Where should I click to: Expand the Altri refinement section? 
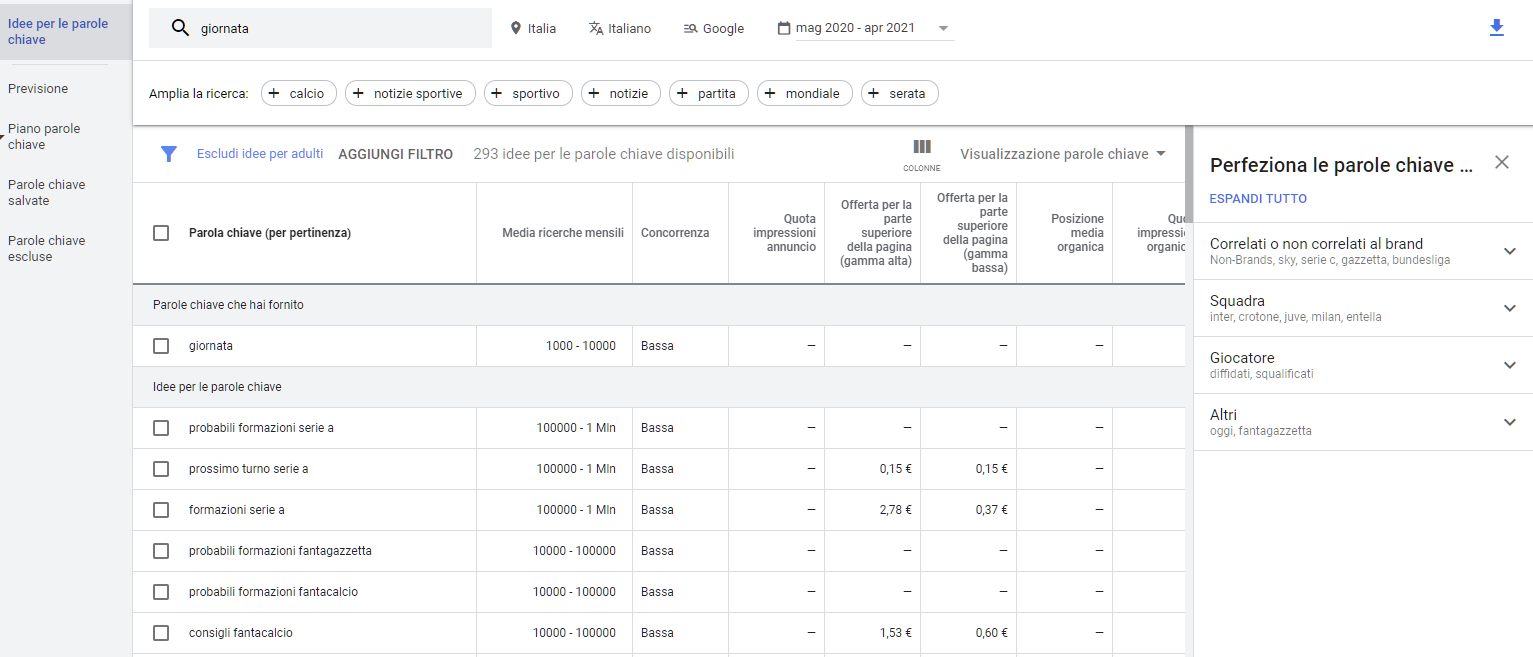pyautogui.click(x=1510, y=422)
